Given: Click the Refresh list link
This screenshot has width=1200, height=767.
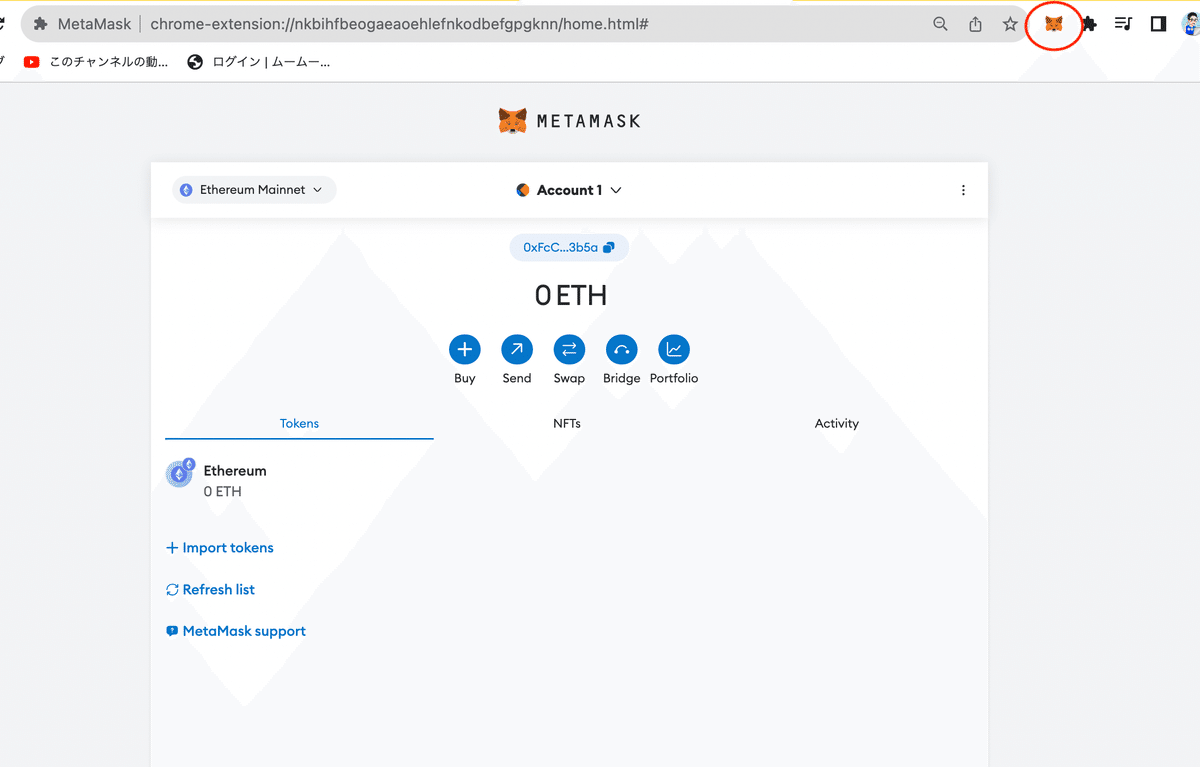Looking at the screenshot, I should pyautogui.click(x=210, y=590).
